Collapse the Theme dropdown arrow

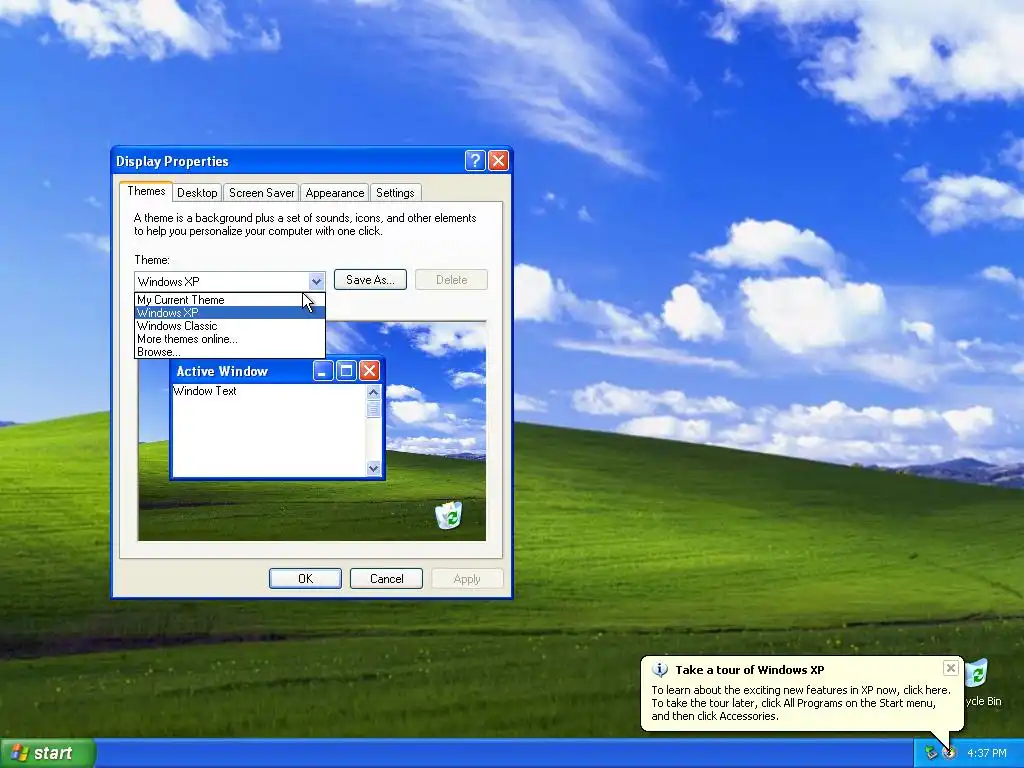316,281
